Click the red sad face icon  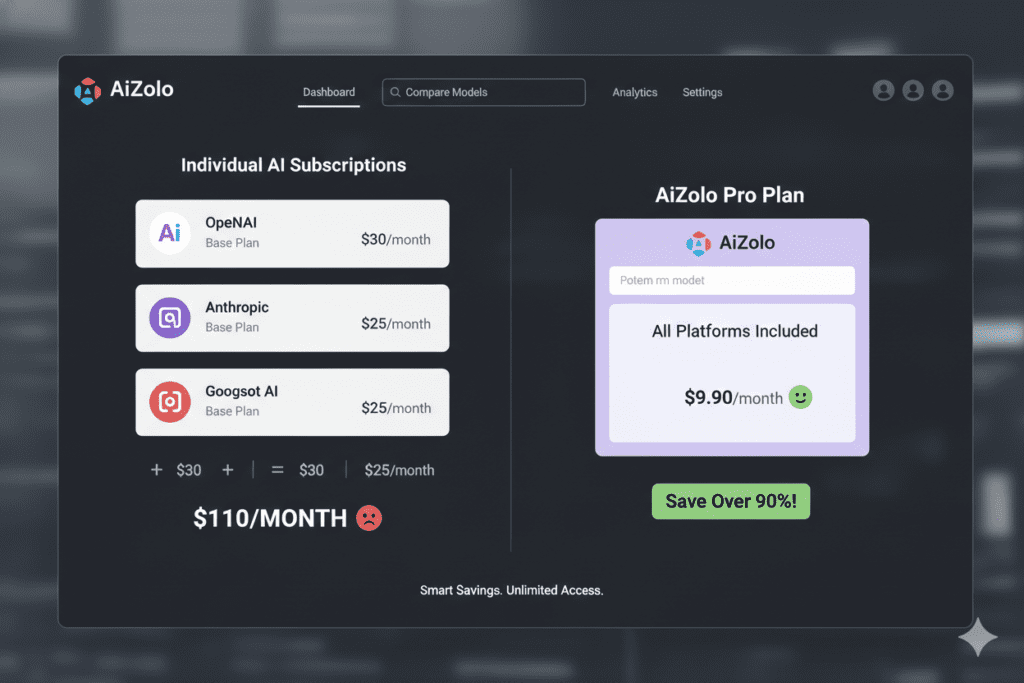369,518
